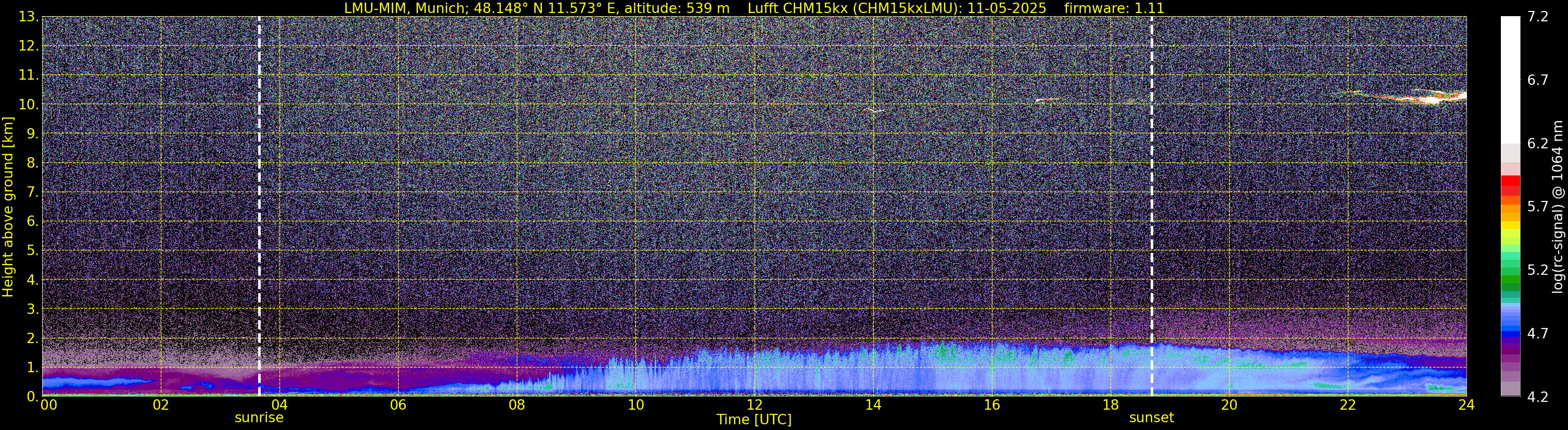This screenshot has width=1568, height=430.
Task: Click the 'firmware: 1.11' text in the title
Action: (1114, 8)
